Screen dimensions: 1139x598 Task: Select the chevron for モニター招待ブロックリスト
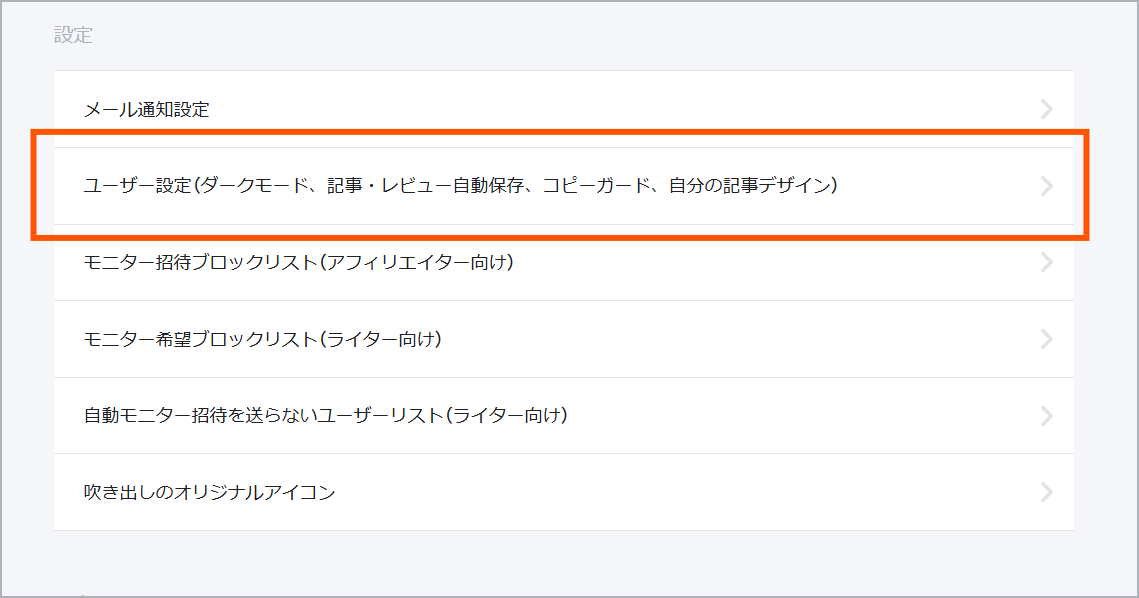pos(1046,262)
